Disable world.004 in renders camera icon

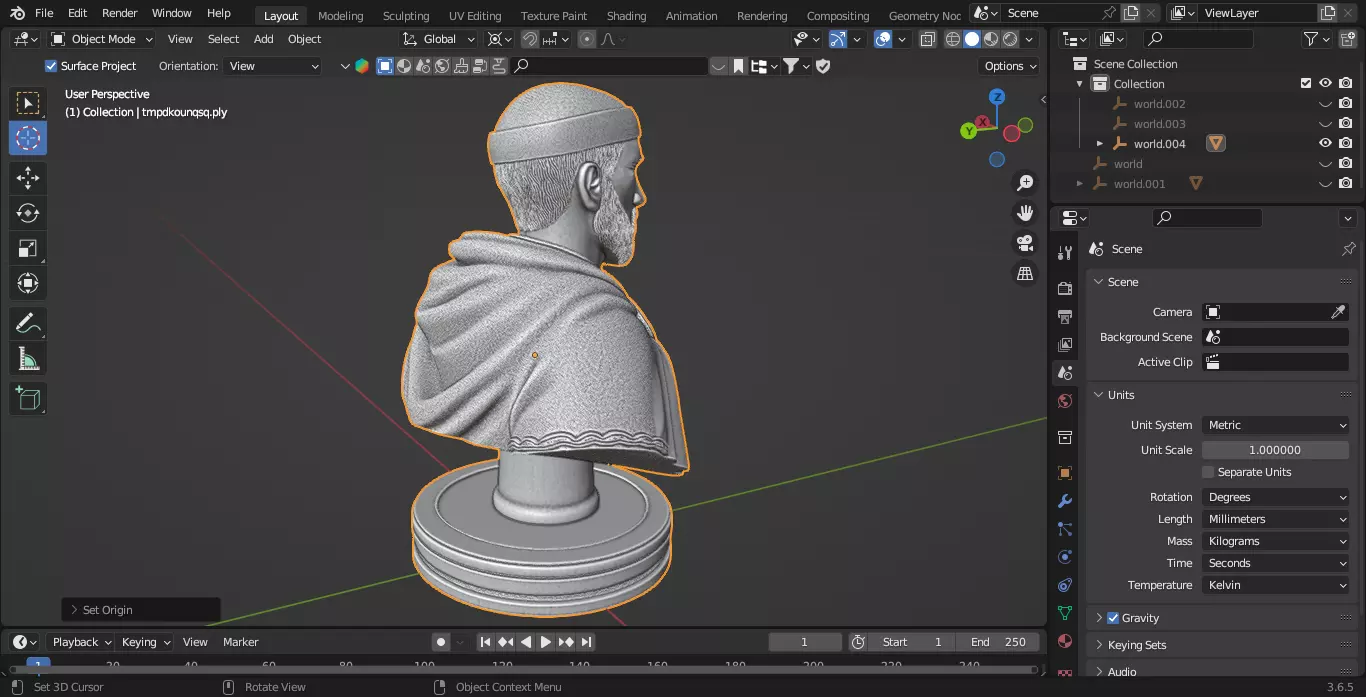(x=1346, y=144)
